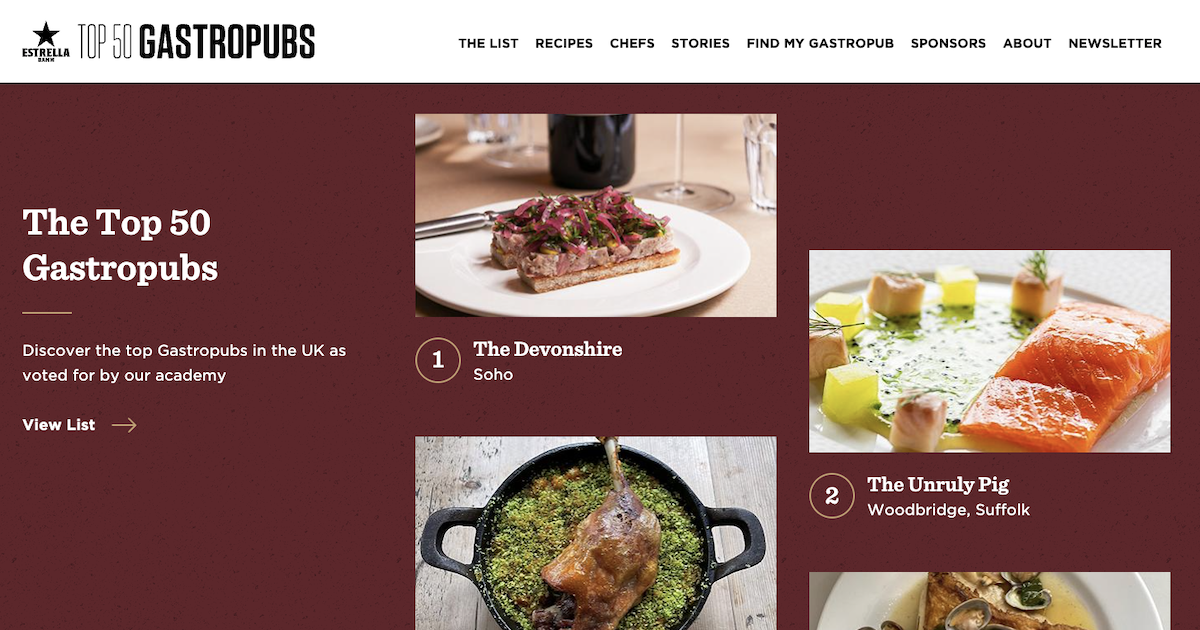The width and height of the screenshot is (1200, 630).
Task: Click the clam dish photo at bottom right
Action: point(990,601)
